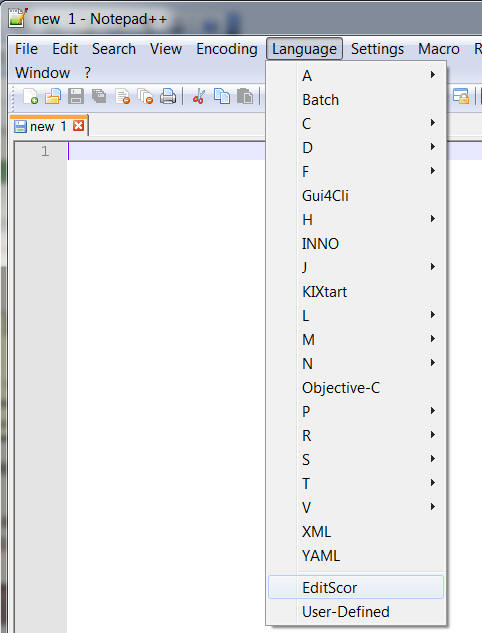Screen dimensions: 482x633
Task: Close the 'new 1' tab with red X
Action: click(x=78, y=126)
